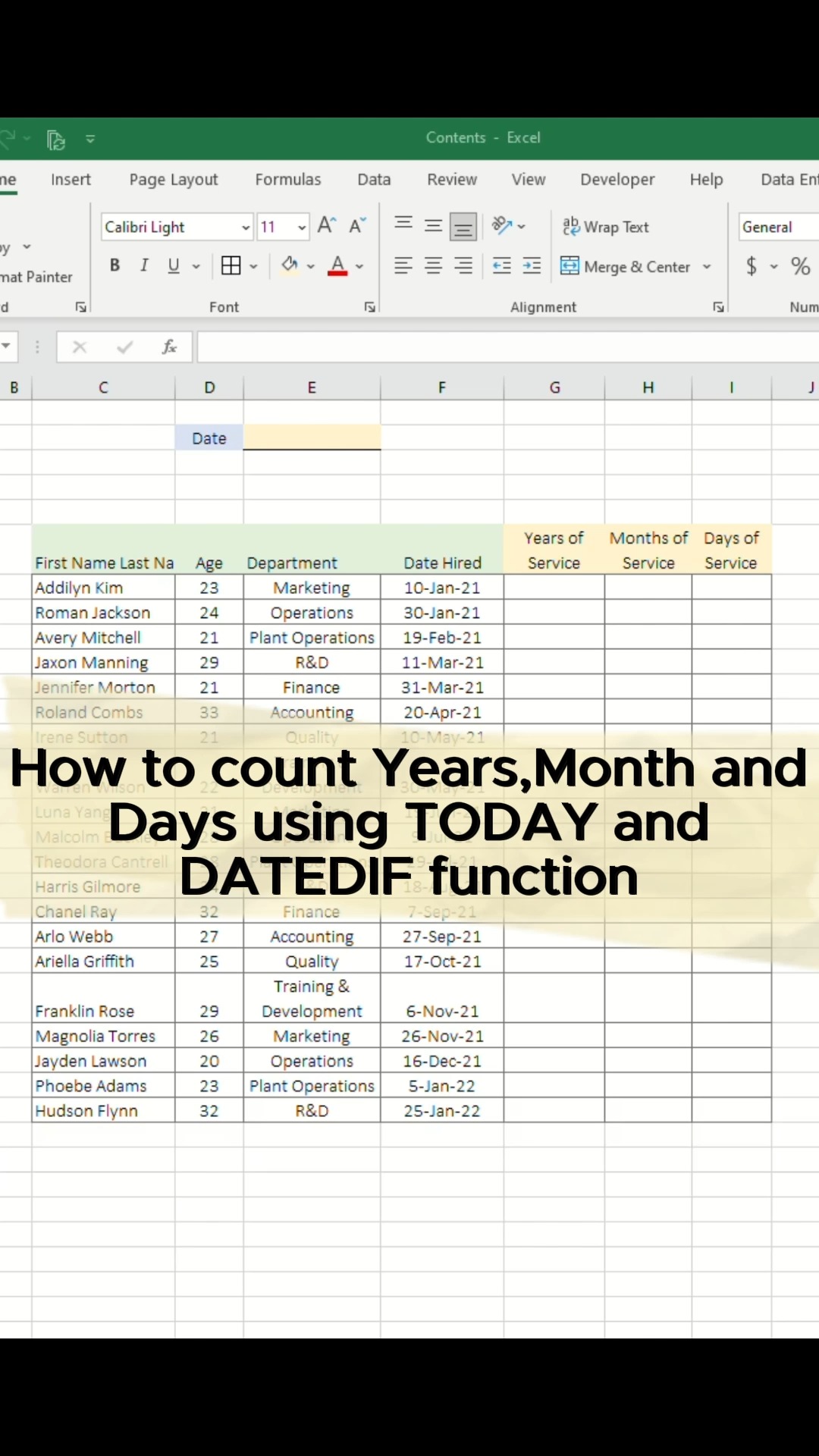Open the Page Layout ribbon tab
Screen dimensions: 819x1456
174,180
